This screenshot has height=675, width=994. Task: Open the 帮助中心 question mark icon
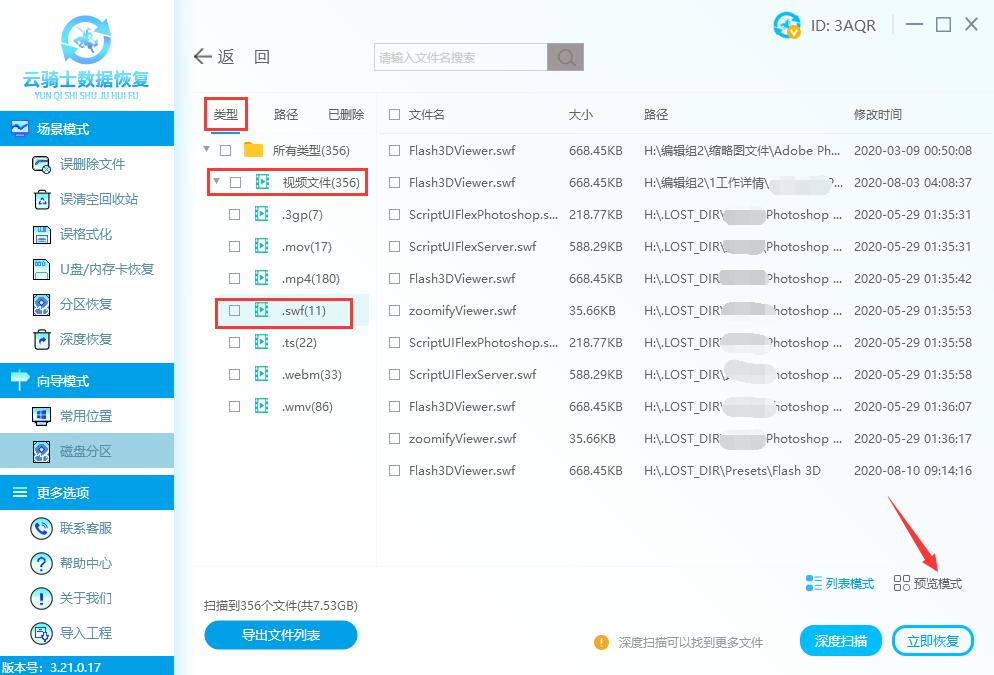(x=41, y=563)
